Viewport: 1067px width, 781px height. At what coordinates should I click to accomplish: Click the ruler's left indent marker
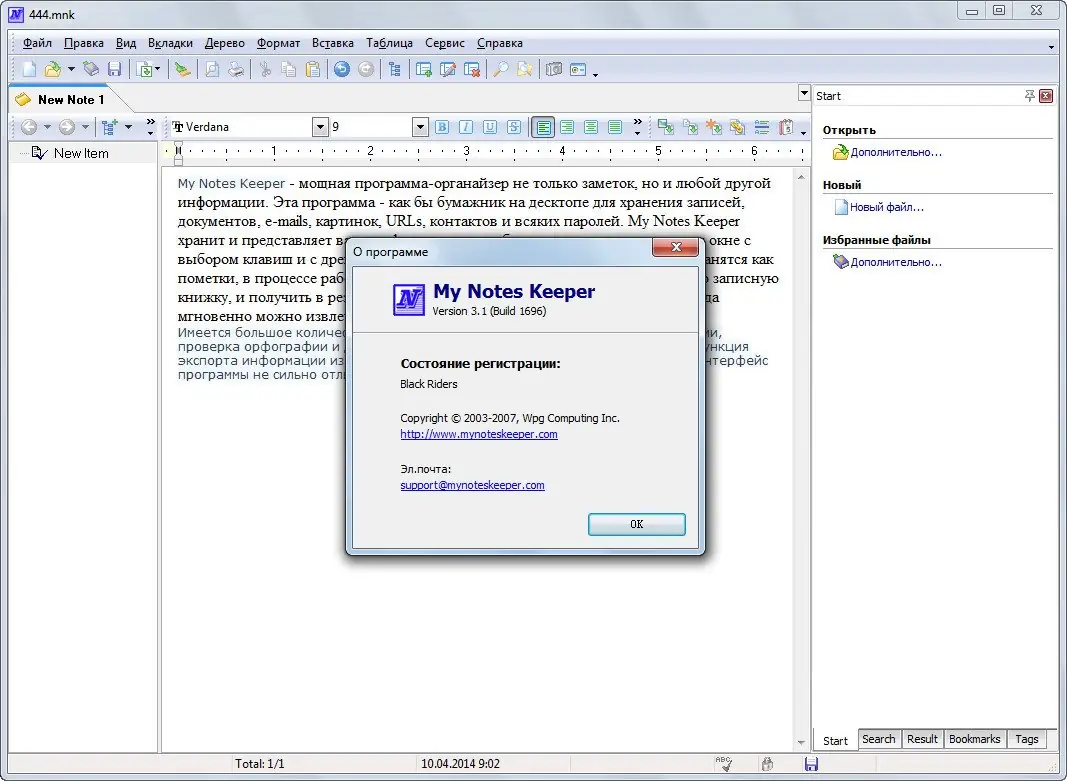(178, 157)
